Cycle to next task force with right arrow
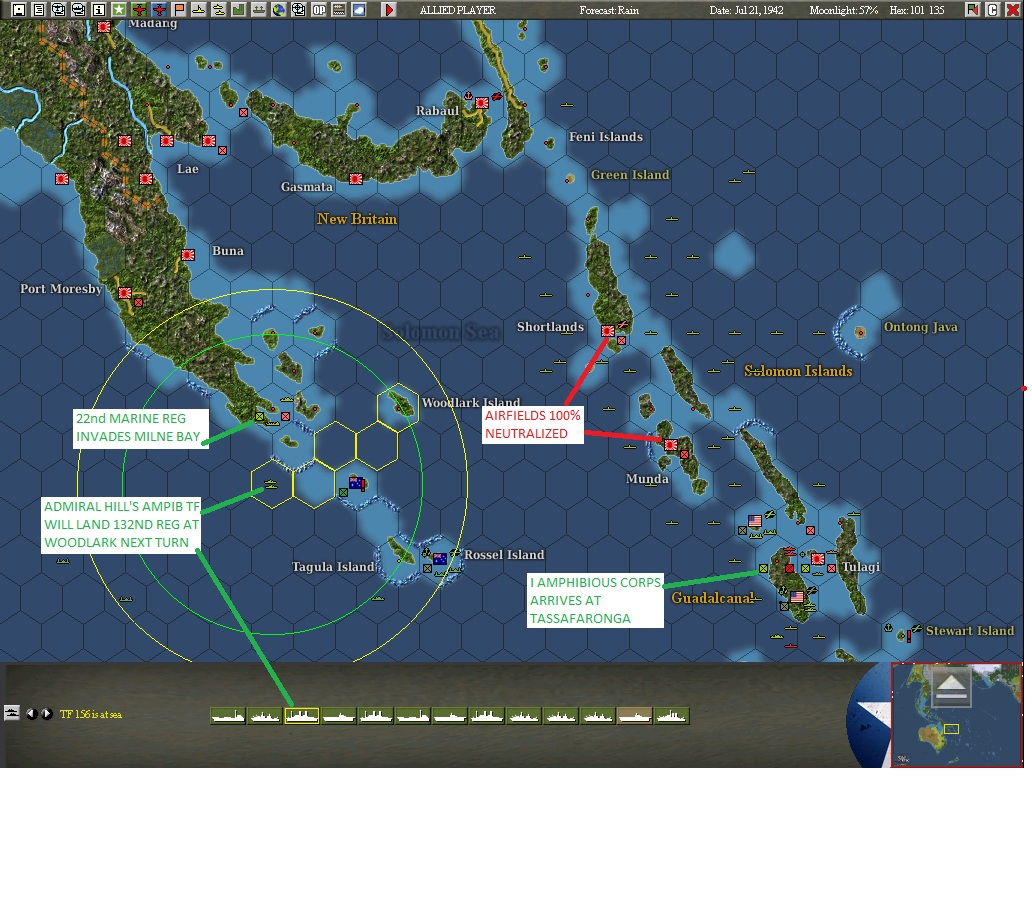The image size is (1032, 898). point(47,714)
